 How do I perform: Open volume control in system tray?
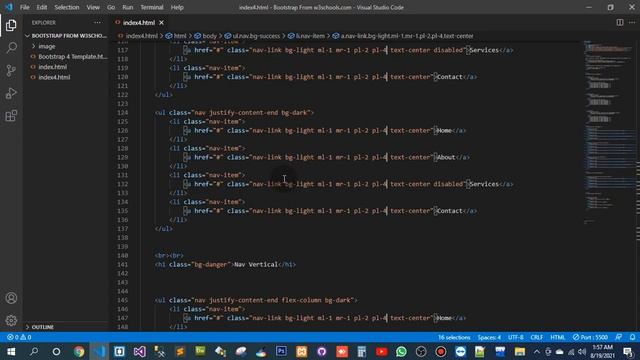click(582, 351)
